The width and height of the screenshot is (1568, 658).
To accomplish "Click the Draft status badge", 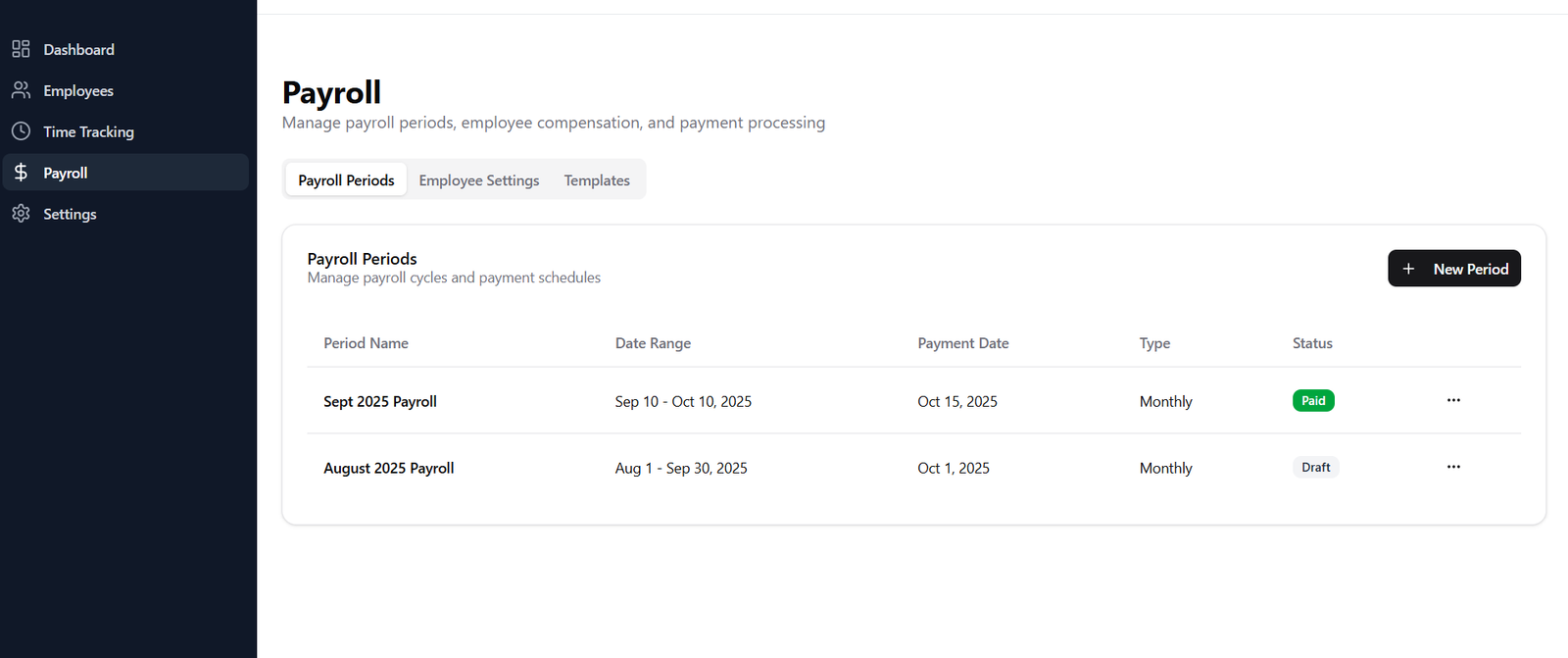I will tap(1315, 468).
